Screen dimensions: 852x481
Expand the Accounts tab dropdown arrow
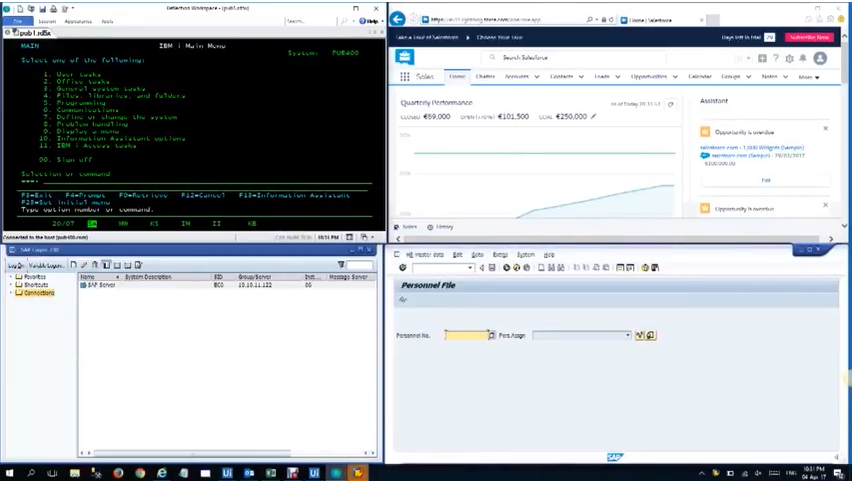click(x=537, y=77)
